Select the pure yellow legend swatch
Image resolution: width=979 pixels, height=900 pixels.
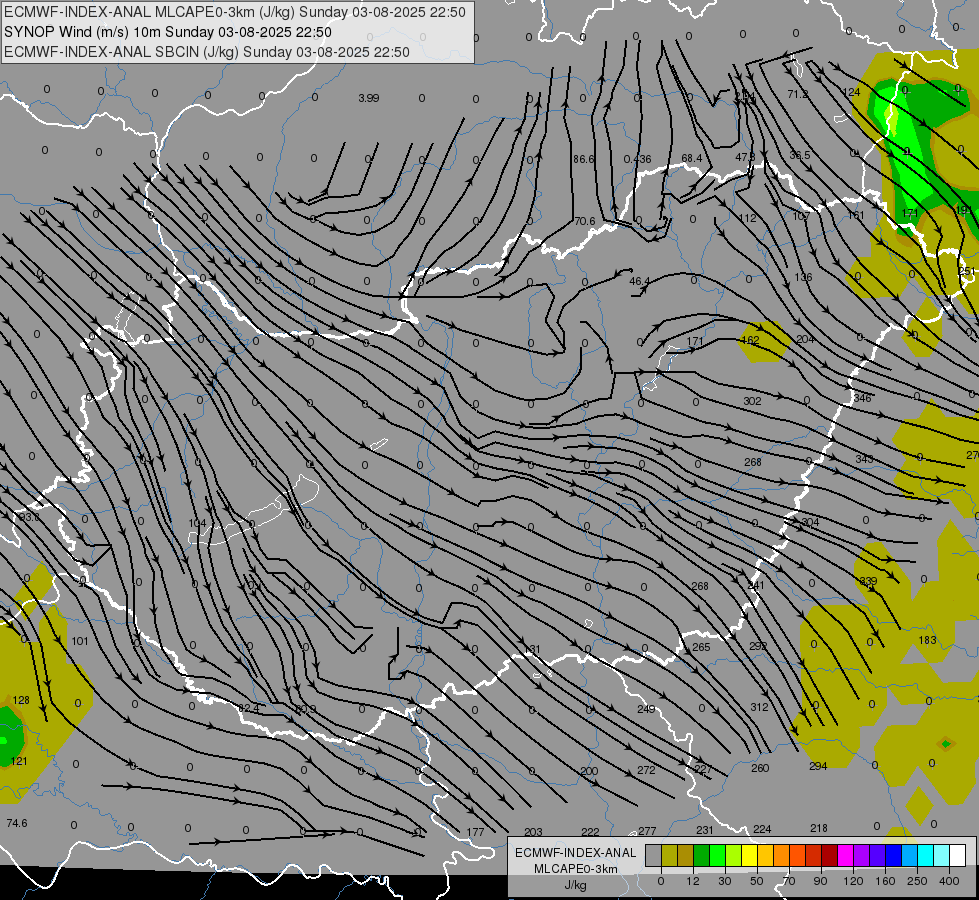click(749, 856)
